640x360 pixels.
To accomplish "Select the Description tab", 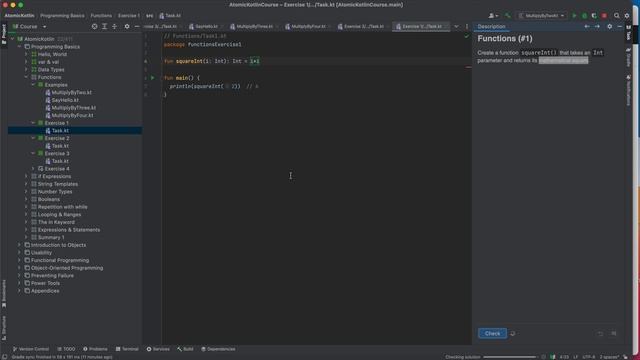I will pyautogui.click(x=491, y=27).
